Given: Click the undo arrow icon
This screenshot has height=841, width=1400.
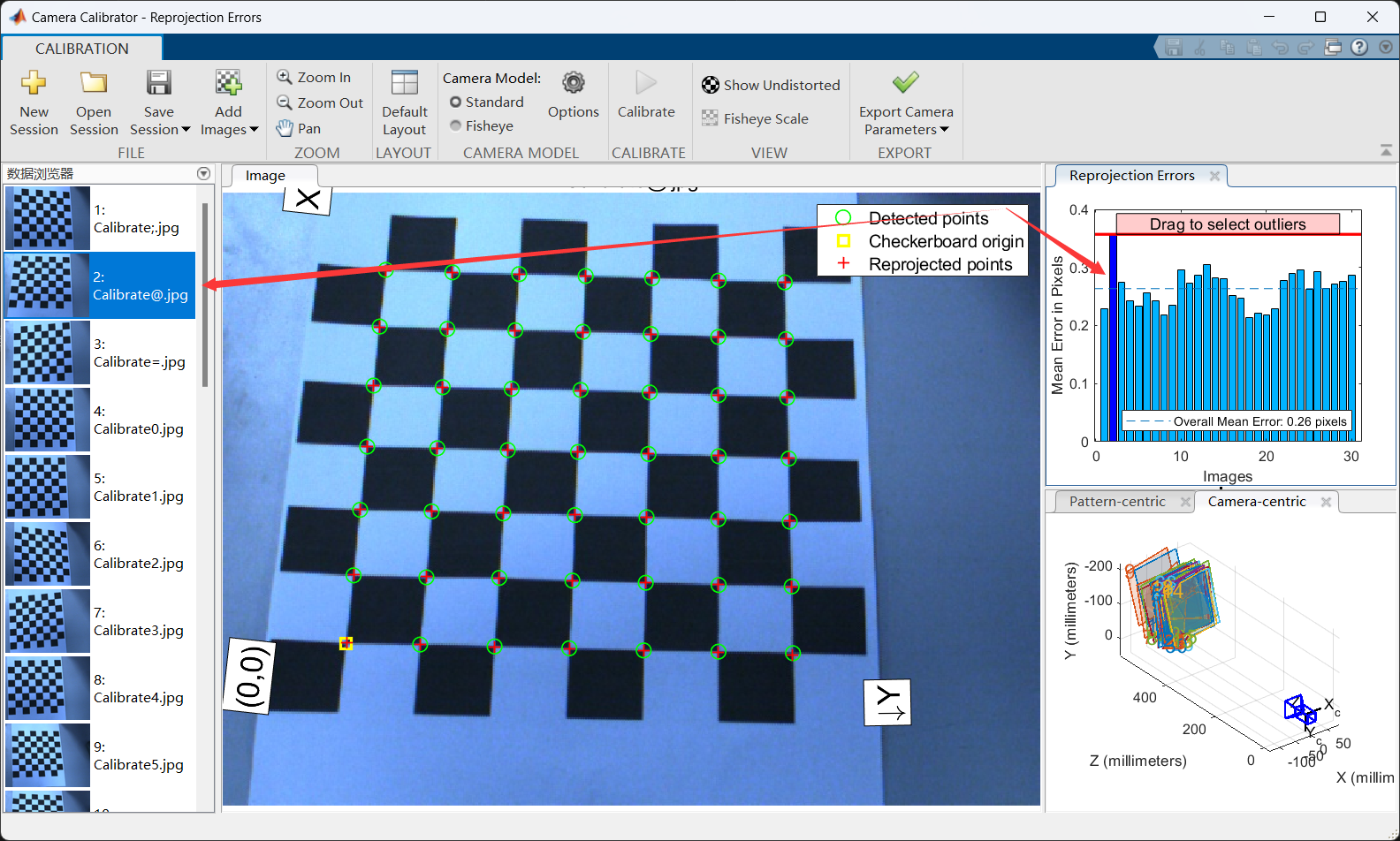Looking at the screenshot, I should (1280, 48).
